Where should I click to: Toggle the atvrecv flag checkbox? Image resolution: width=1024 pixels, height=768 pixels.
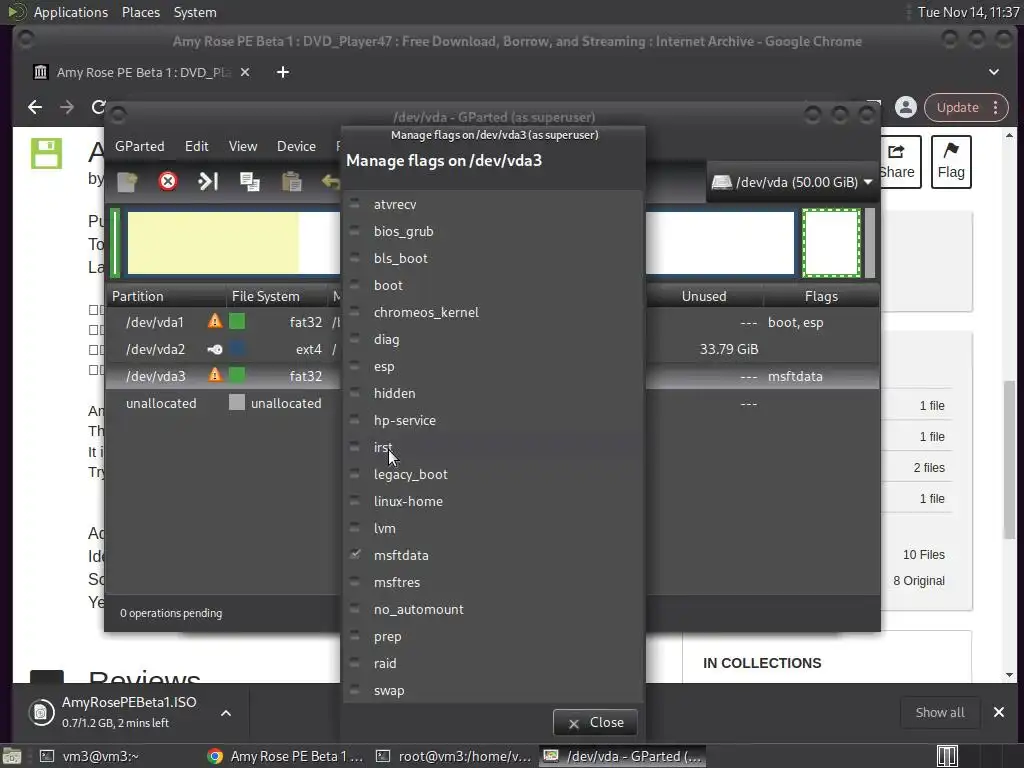(355, 204)
